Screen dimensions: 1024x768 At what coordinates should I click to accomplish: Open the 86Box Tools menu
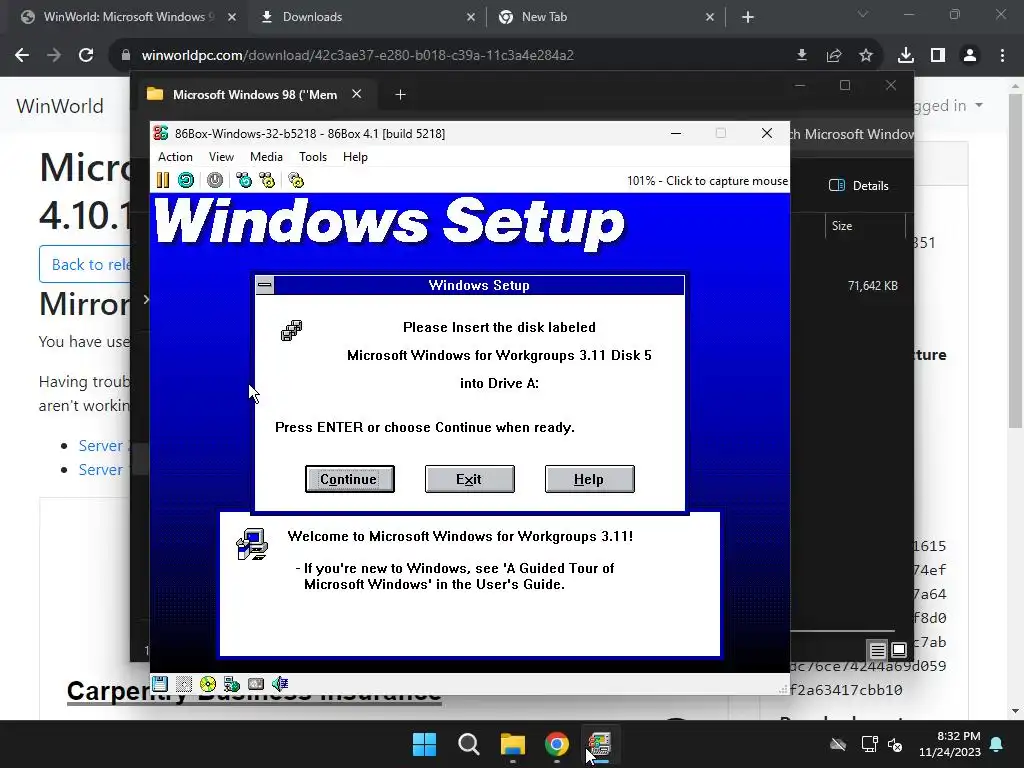tap(313, 157)
